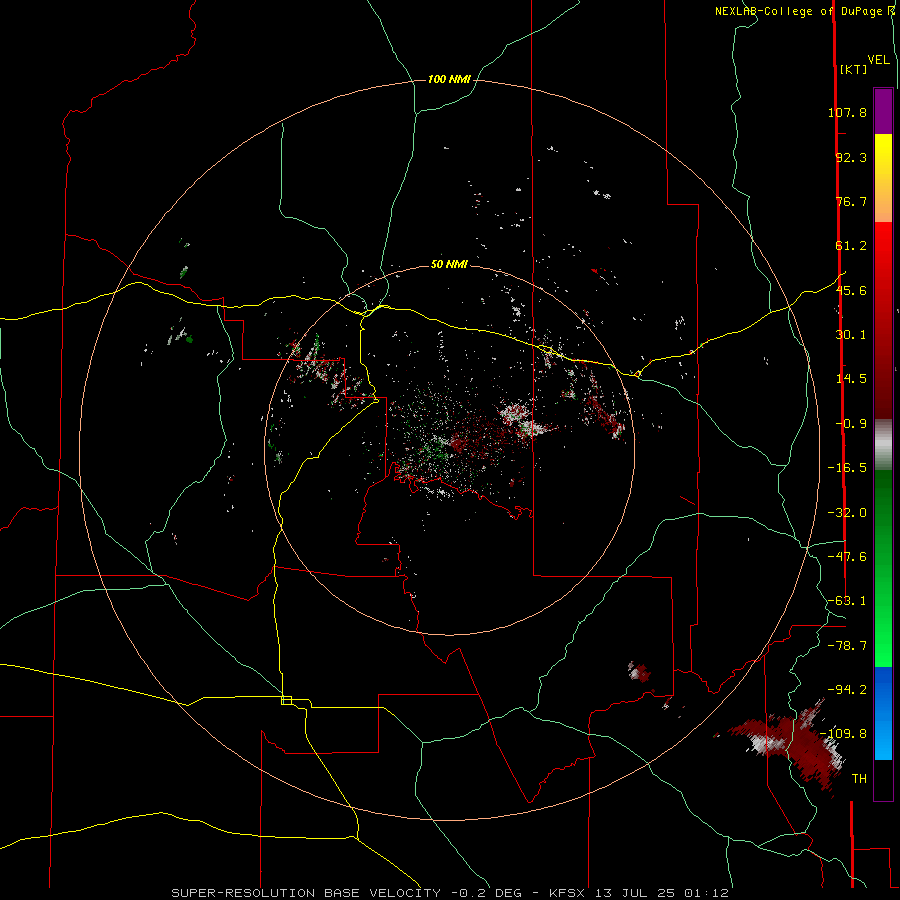
Task: Select the 14.5 legend value
Action: (851, 379)
